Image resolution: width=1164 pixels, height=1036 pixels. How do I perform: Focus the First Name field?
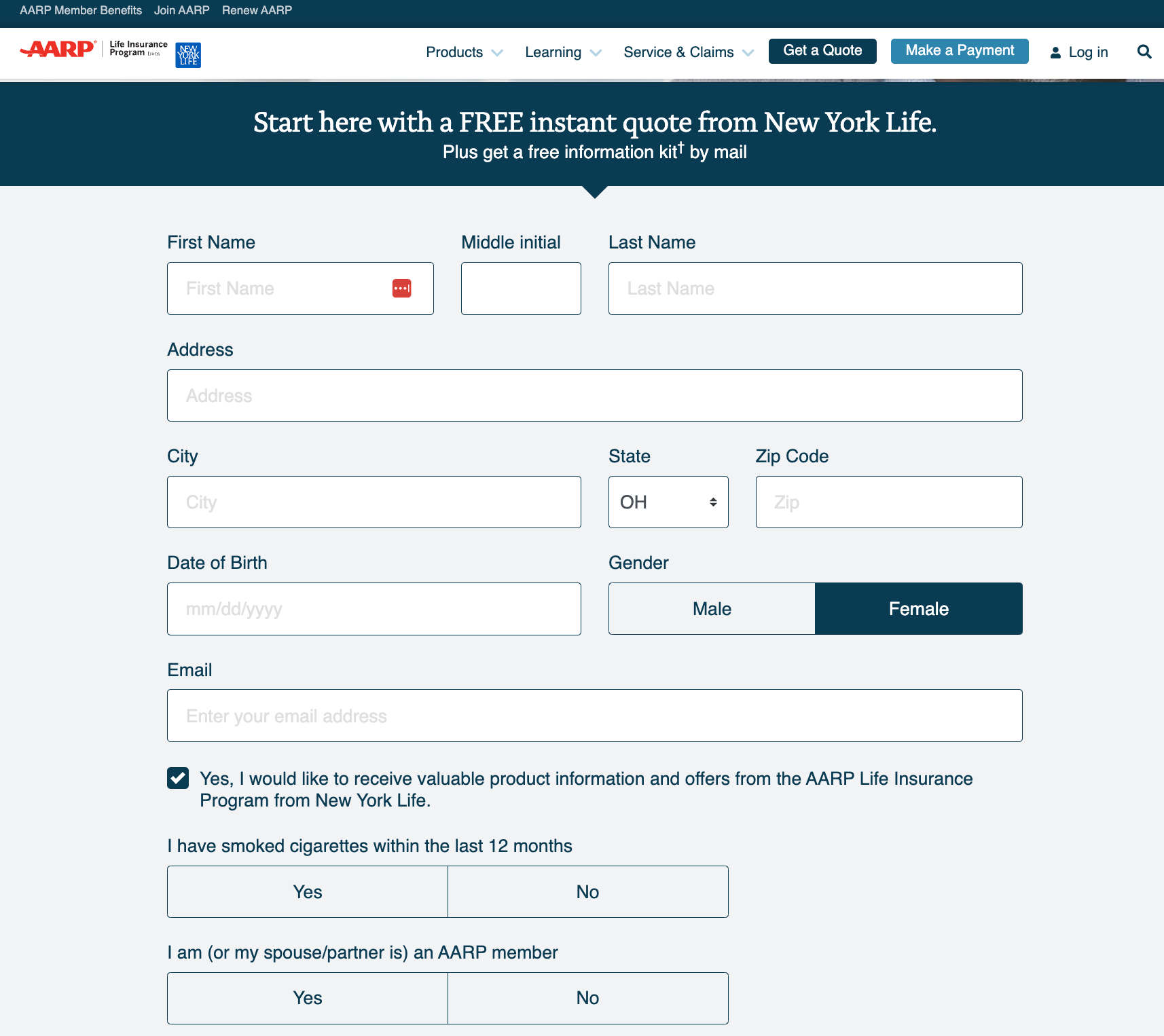coord(300,289)
